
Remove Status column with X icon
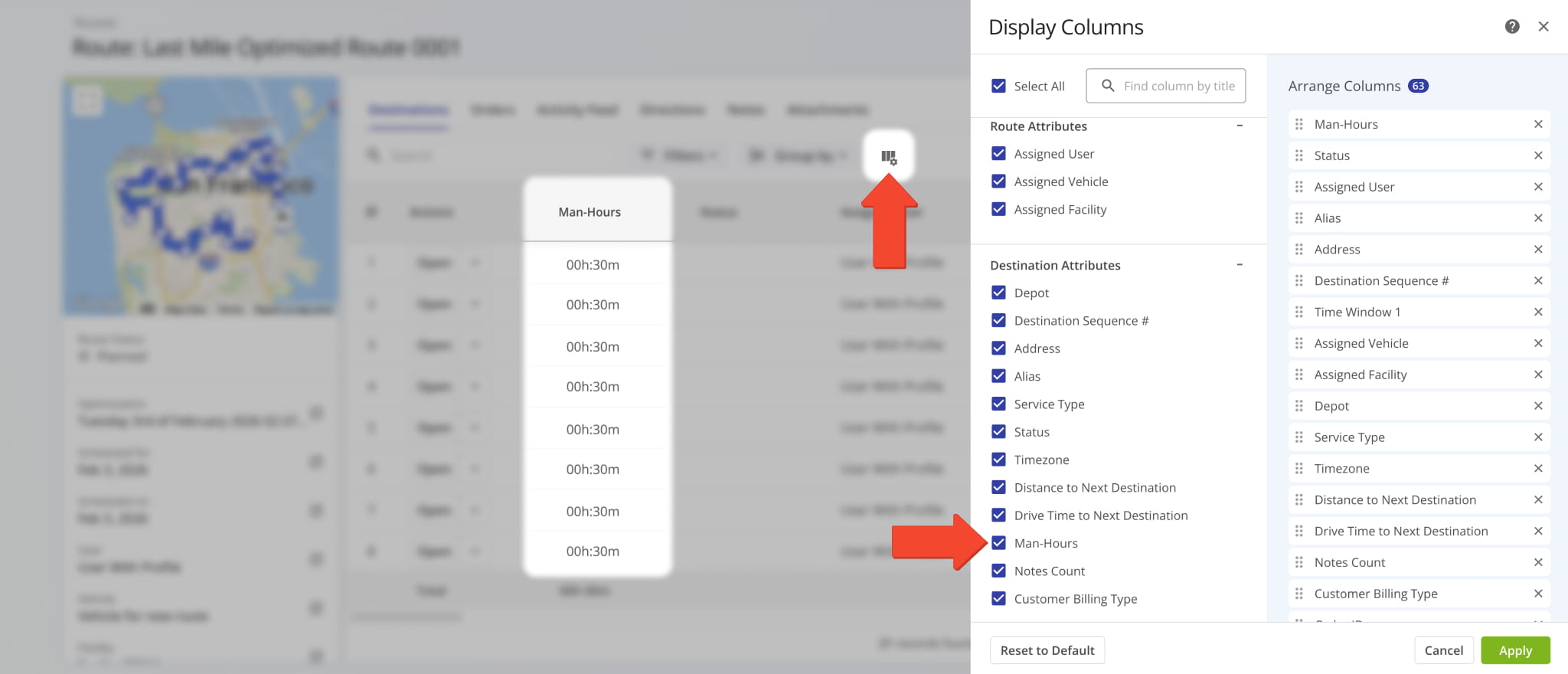coord(1537,155)
